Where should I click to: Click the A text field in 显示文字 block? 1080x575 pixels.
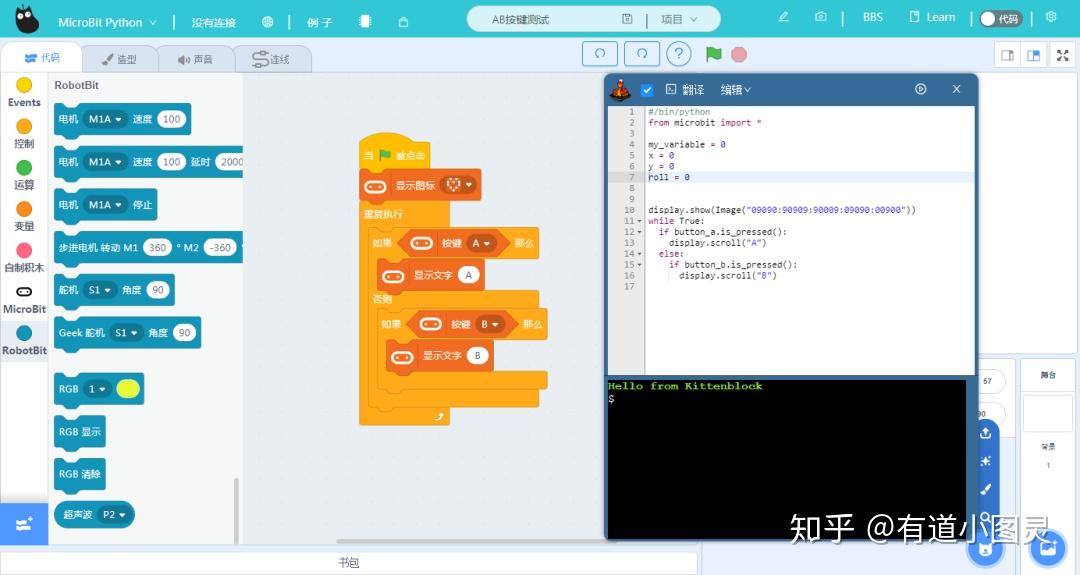click(x=468, y=275)
